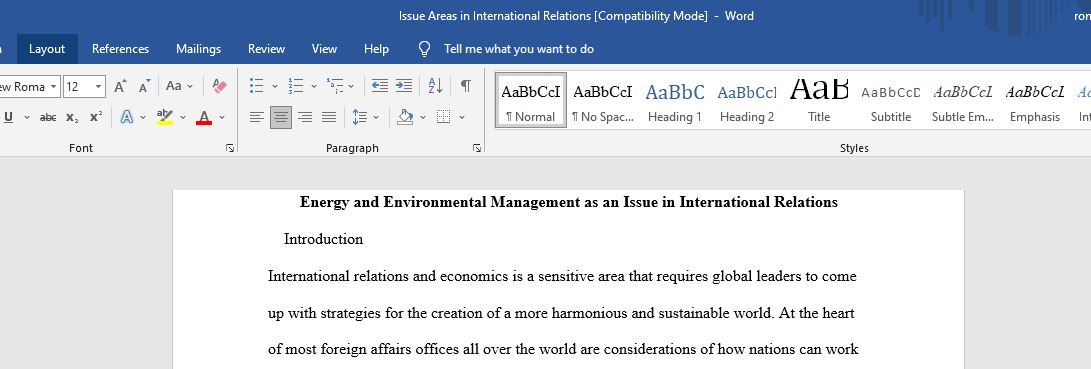Switch to the Layout tab
Image resolution: width=1091 pixels, height=369 pixels.
pyautogui.click(x=47, y=49)
